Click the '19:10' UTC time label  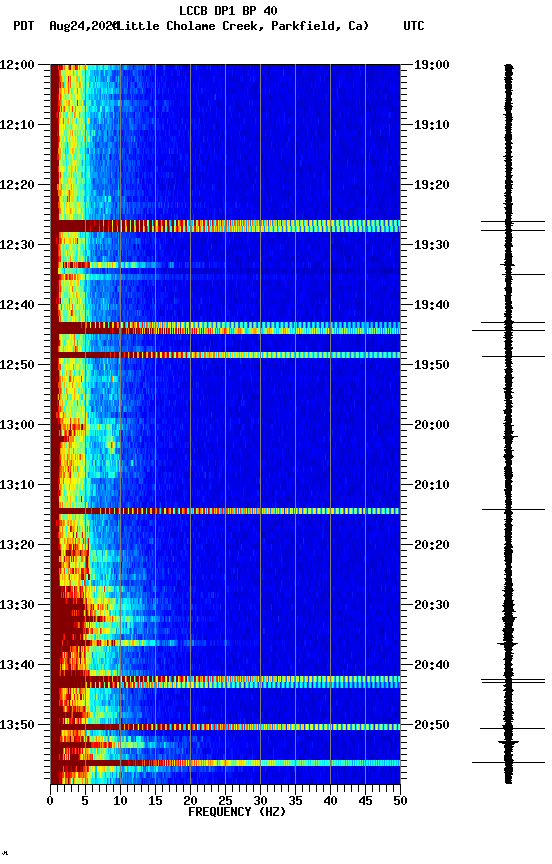click(432, 125)
